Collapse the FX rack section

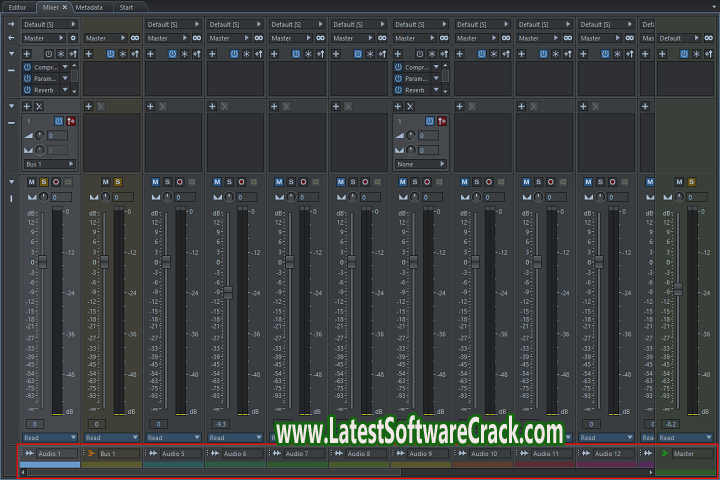point(11,68)
